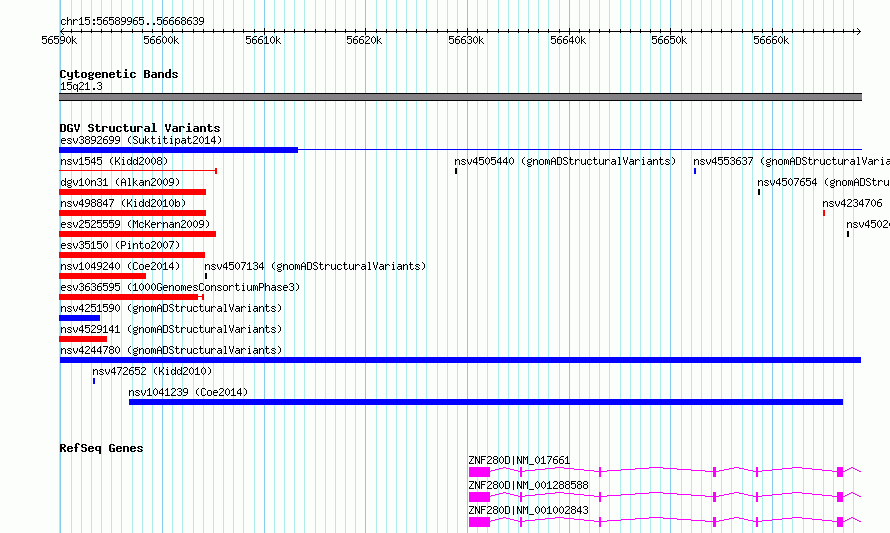890x533 pixels.
Task: Click the gray 15q21.3 cytogenetic band bar
Action: pyautogui.click(x=460, y=97)
